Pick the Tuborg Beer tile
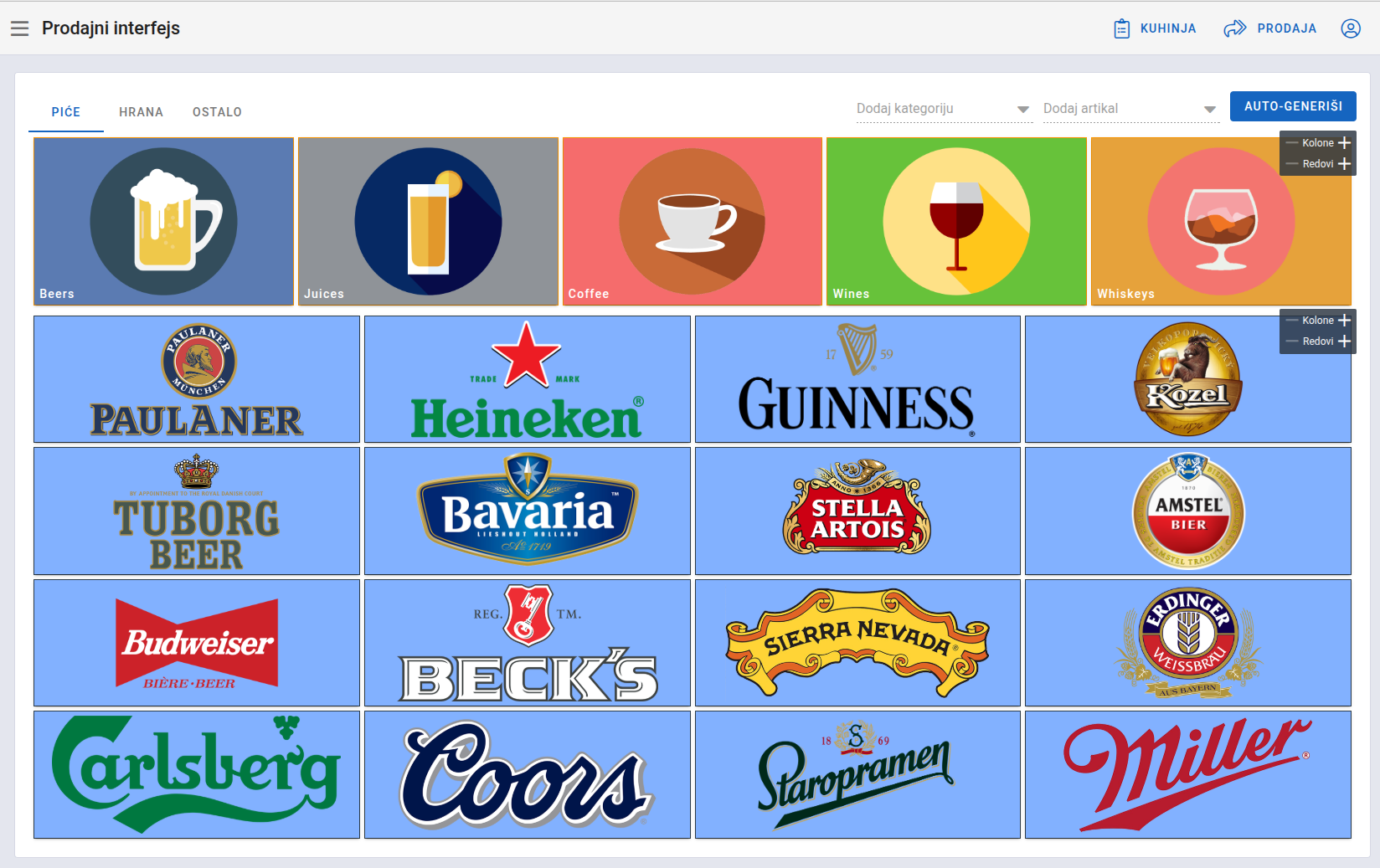Viewport: 1380px width, 868px height. tap(197, 511)
